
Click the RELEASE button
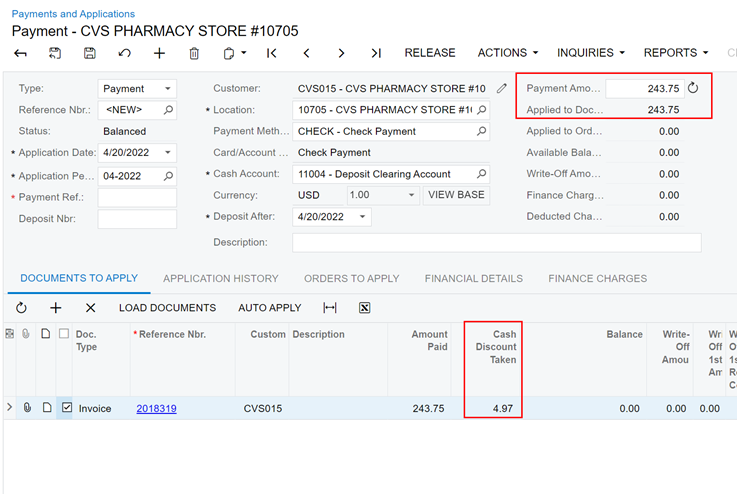point(430,53)
